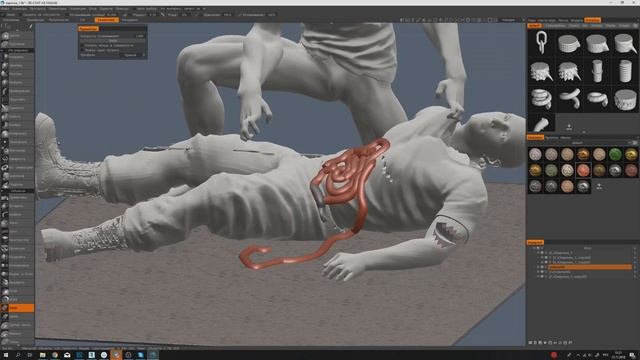Image resolution: width=640 pixels, height=360 pixels.
Task: Click the active orange room tab
Action: tap(107, 20)
